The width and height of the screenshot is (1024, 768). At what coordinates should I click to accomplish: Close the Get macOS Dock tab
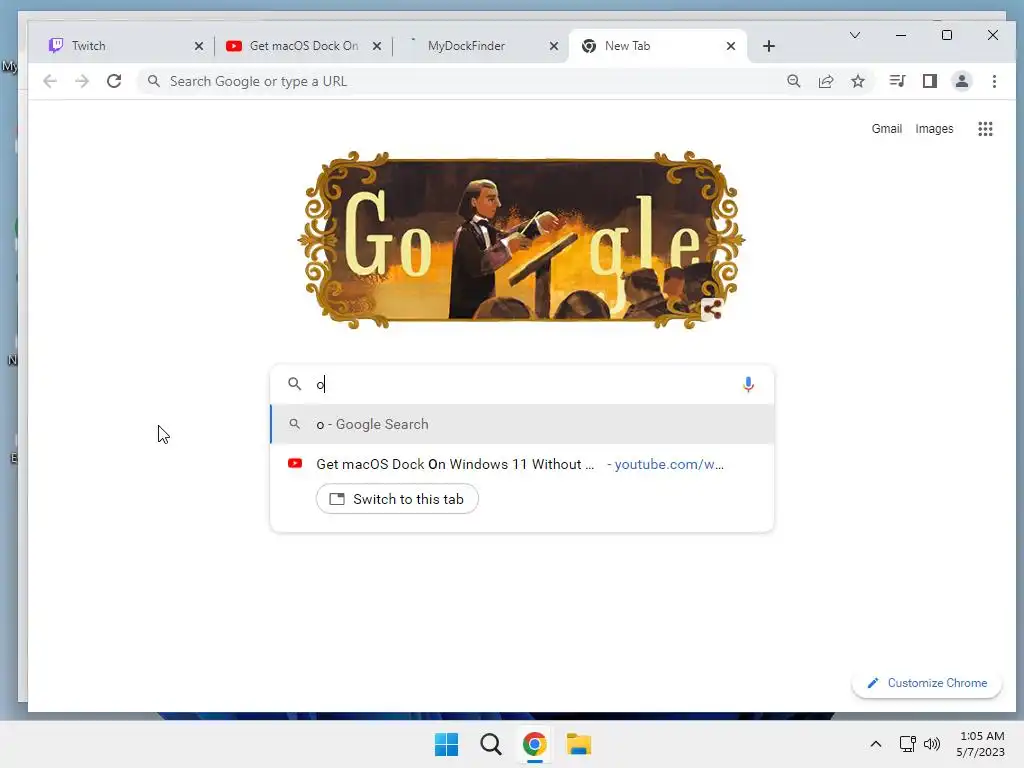[377, 46]
